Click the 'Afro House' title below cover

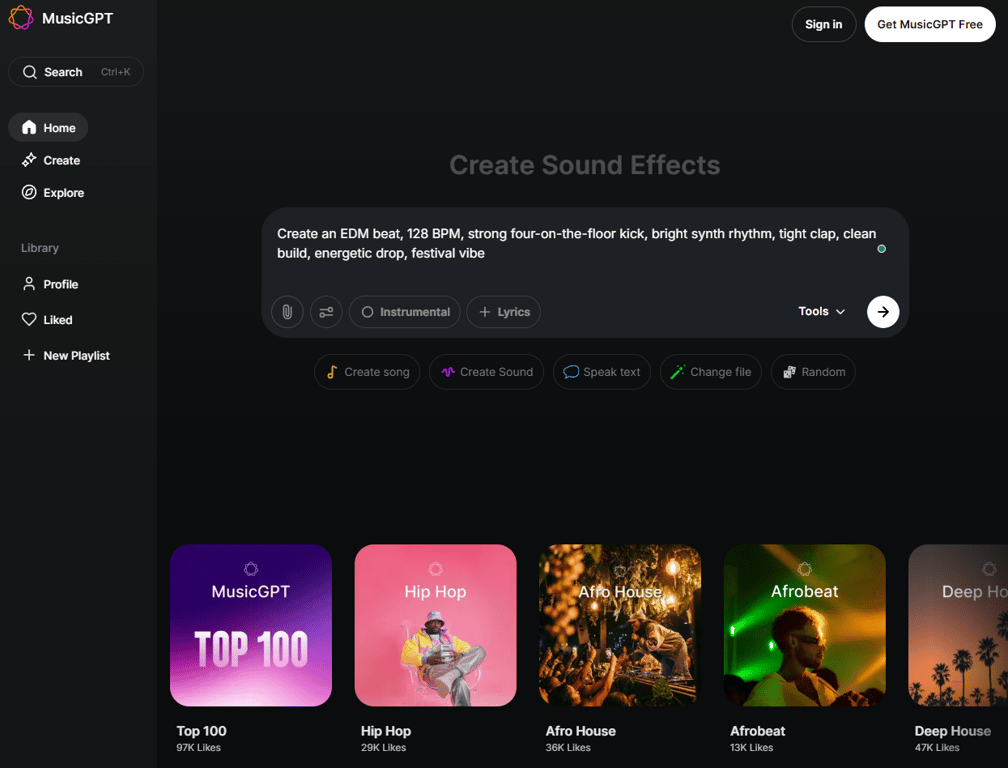pyautogui.click(x=580, y=731)
